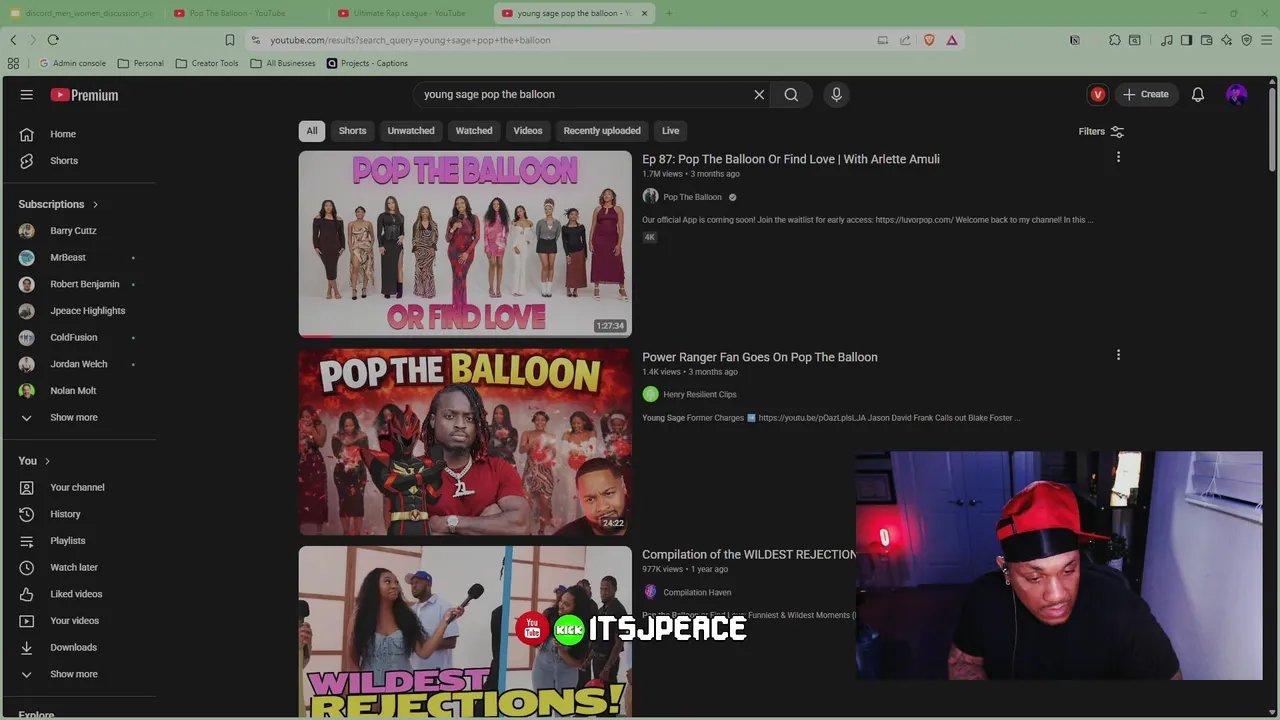The image size is (1280, 720).
Task: Select the Recently uploaded filter chip
Action: (602, 131)
